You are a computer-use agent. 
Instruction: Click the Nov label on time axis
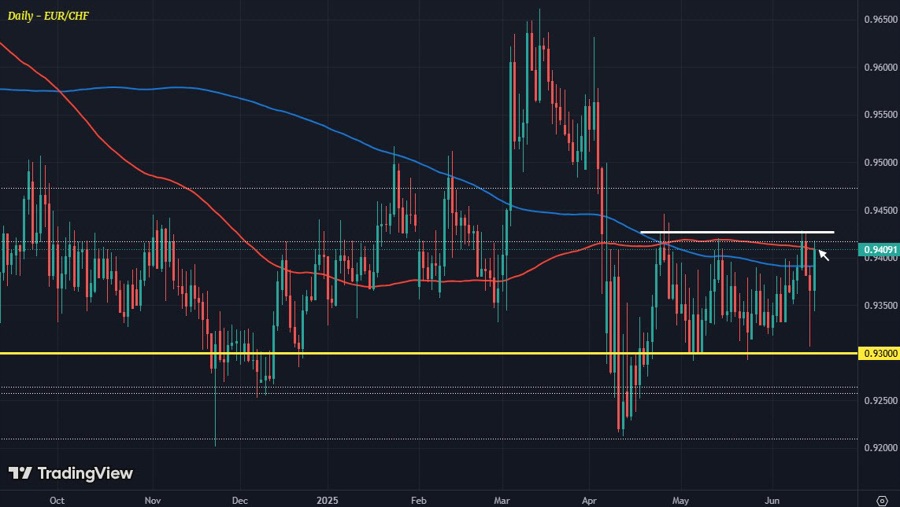click(x=151, y=499)
